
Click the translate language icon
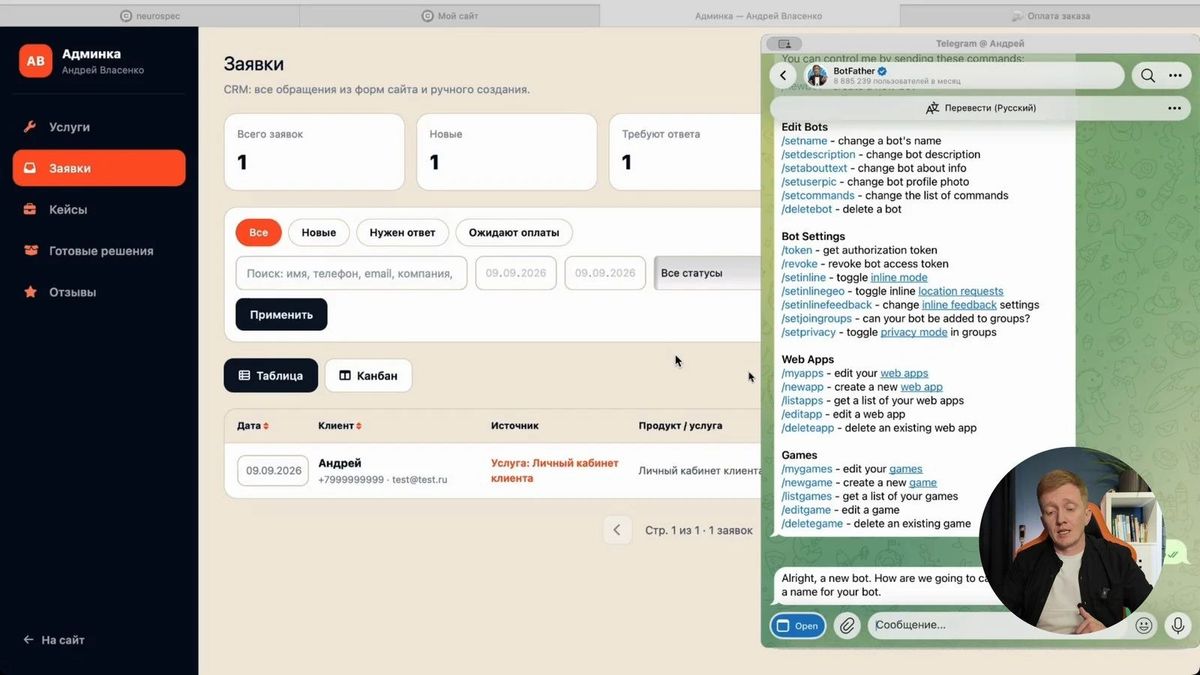click(932, 108)
